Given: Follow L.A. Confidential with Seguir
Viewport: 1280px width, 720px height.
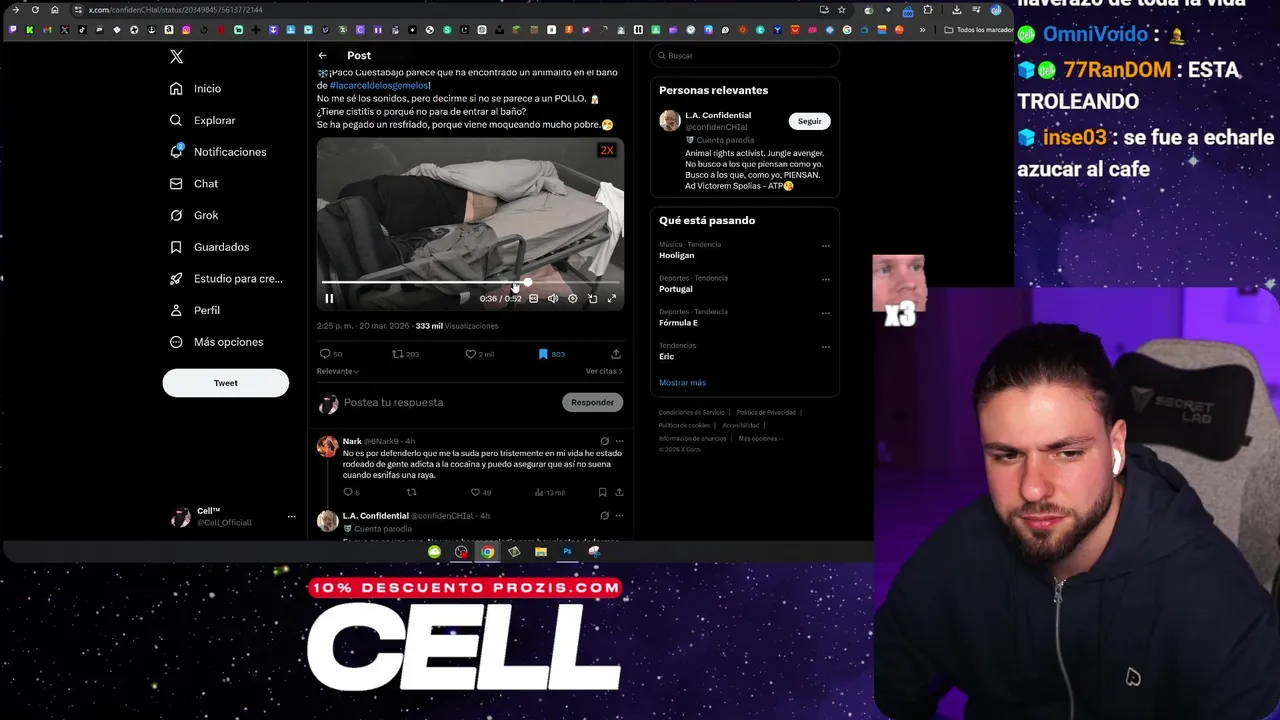Looking at the screenshot, I should pyautogui.click(x=809, y=121).
